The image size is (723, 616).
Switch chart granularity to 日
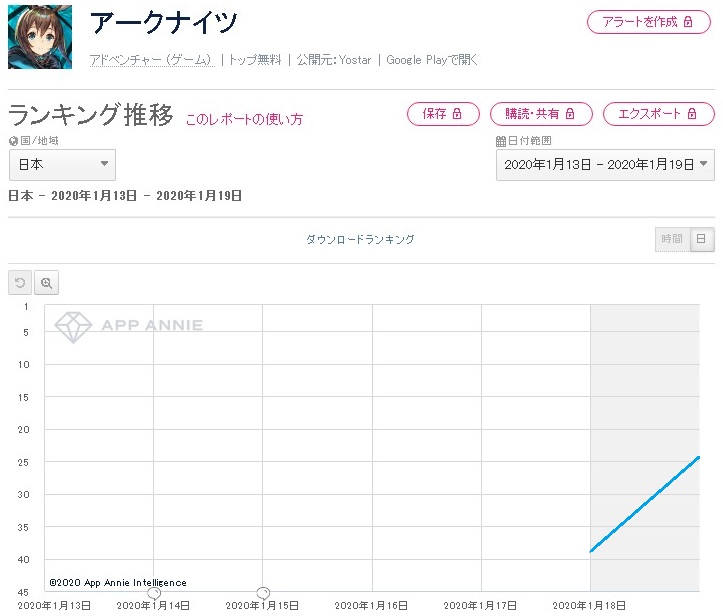[701, 239]
